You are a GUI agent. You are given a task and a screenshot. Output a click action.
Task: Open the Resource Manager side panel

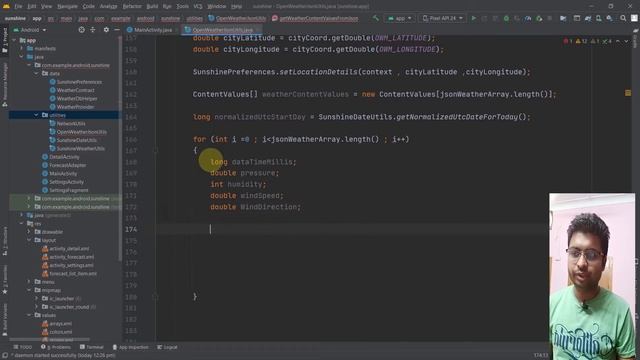point(4,85)
